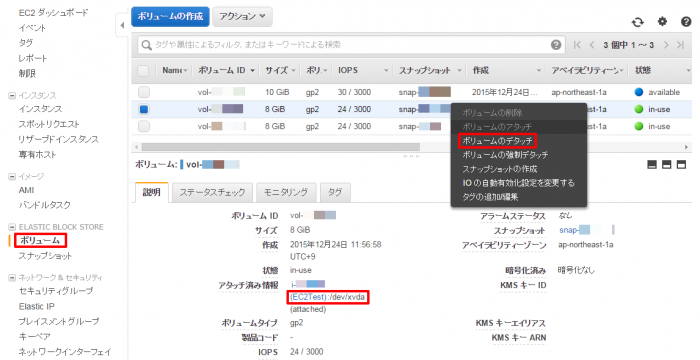Click the horizontal table scrollbar
The image size is (700, 360).
[x=281, y=147]
